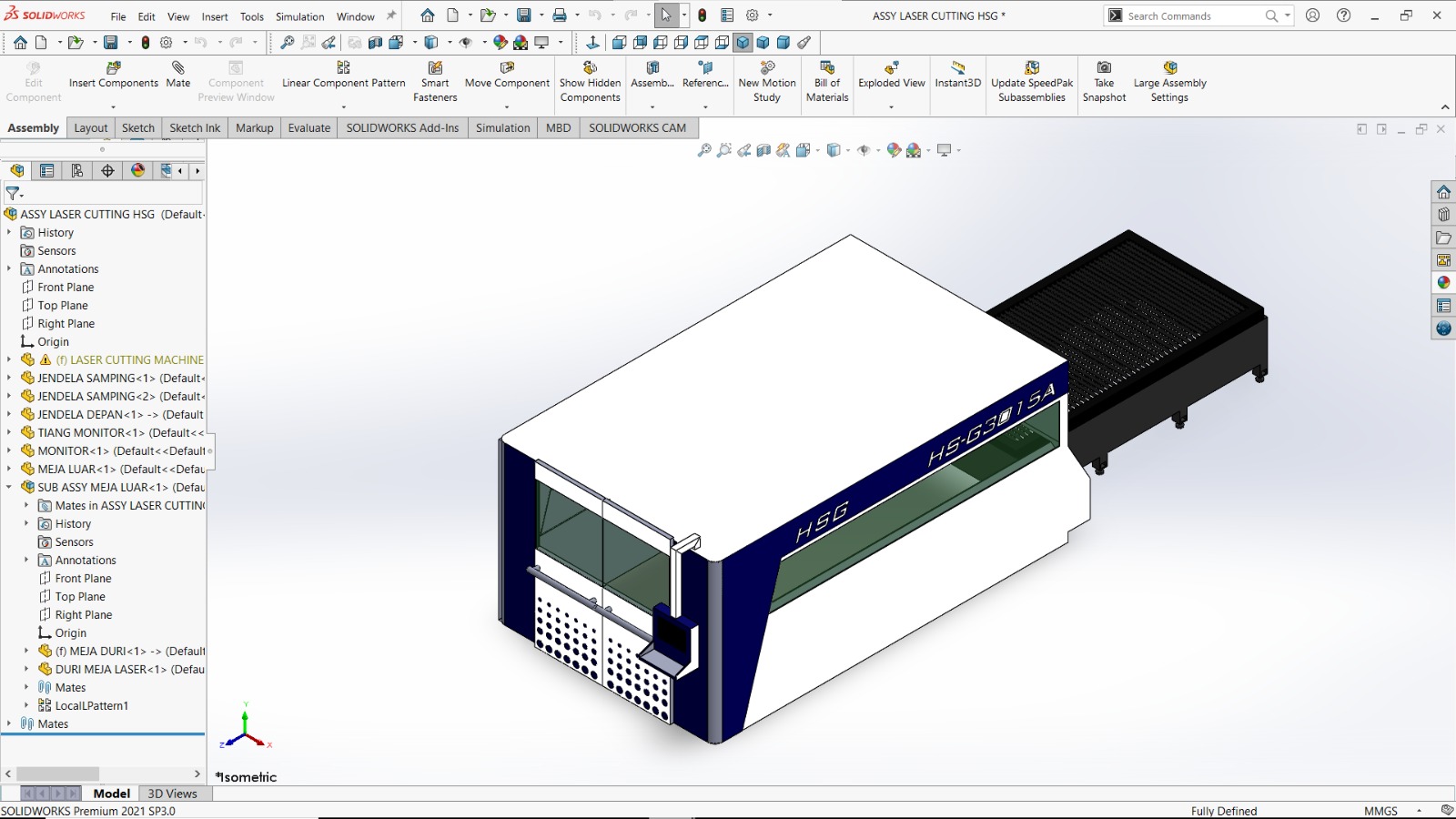Screen dimensions: 1456x819
Task: Open the DisplayManager tab above the tree
Action: [x=137, y=170]
